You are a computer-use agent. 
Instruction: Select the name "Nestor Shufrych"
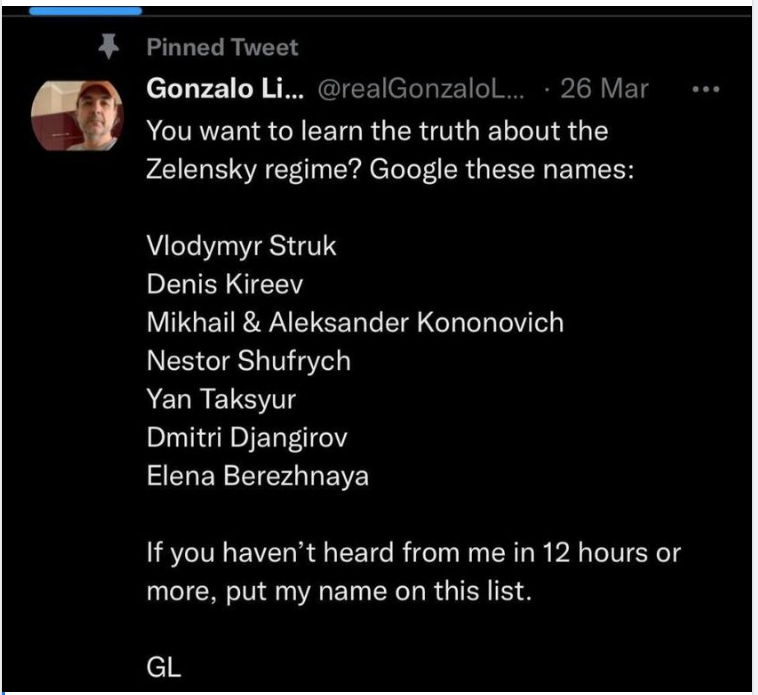point(248,361)
